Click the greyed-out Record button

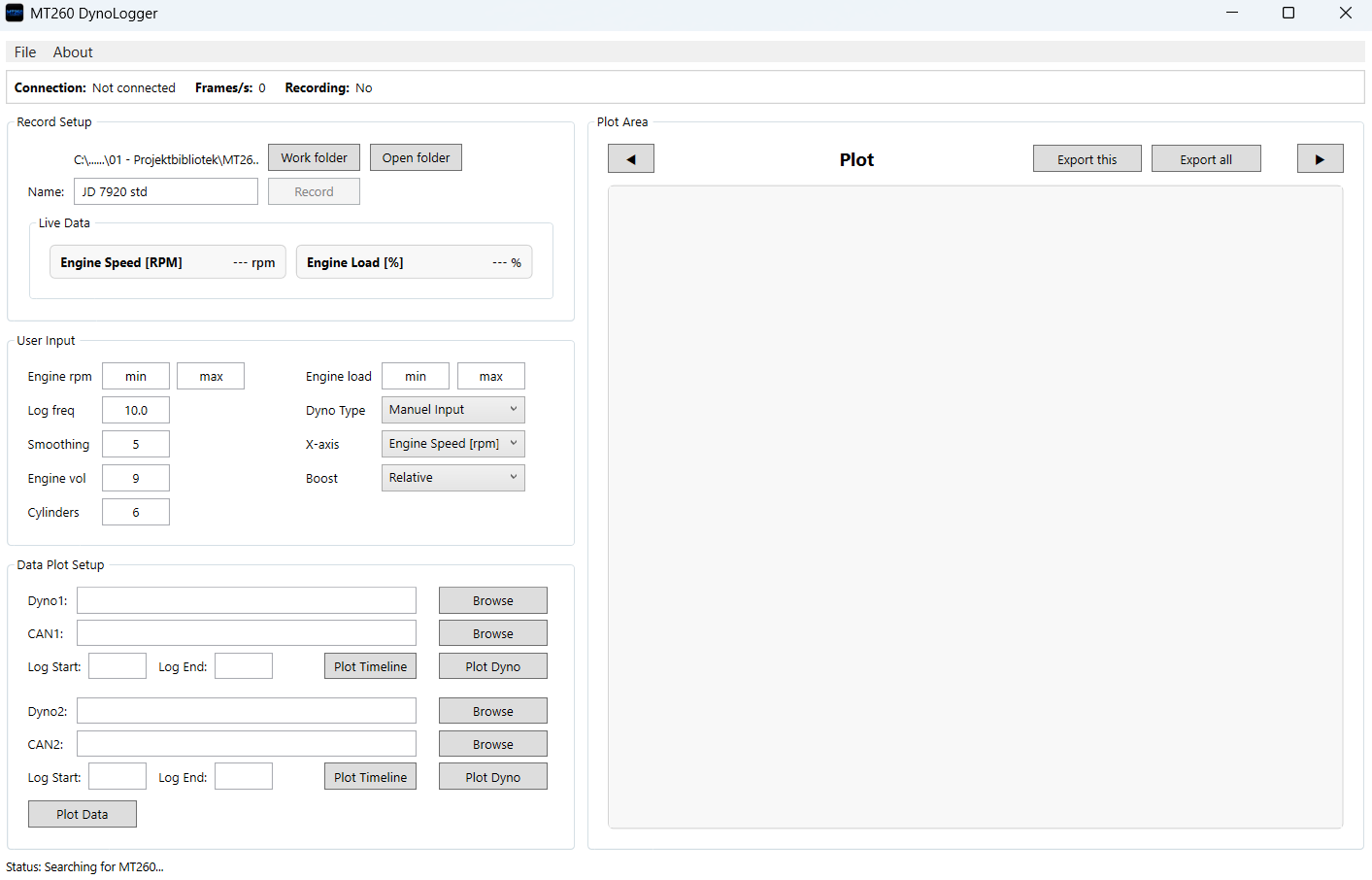(314, 191)
